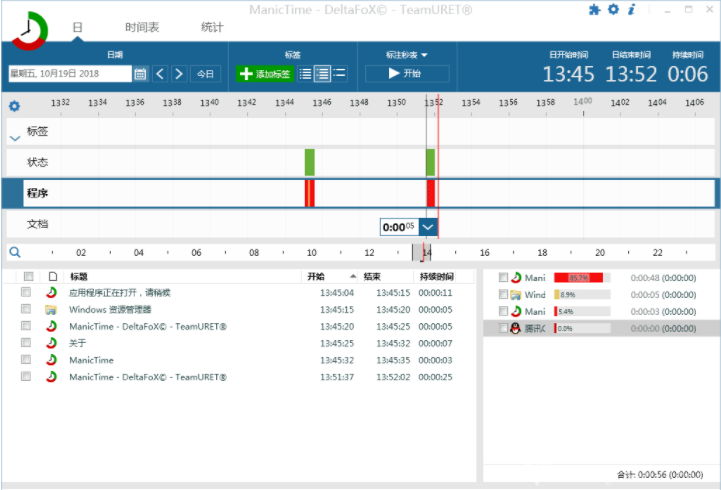Image resolution: width=721 pixels, height=490 pixels.
Task: Click the 8.9% Wind usage bar
Action: 582,295
